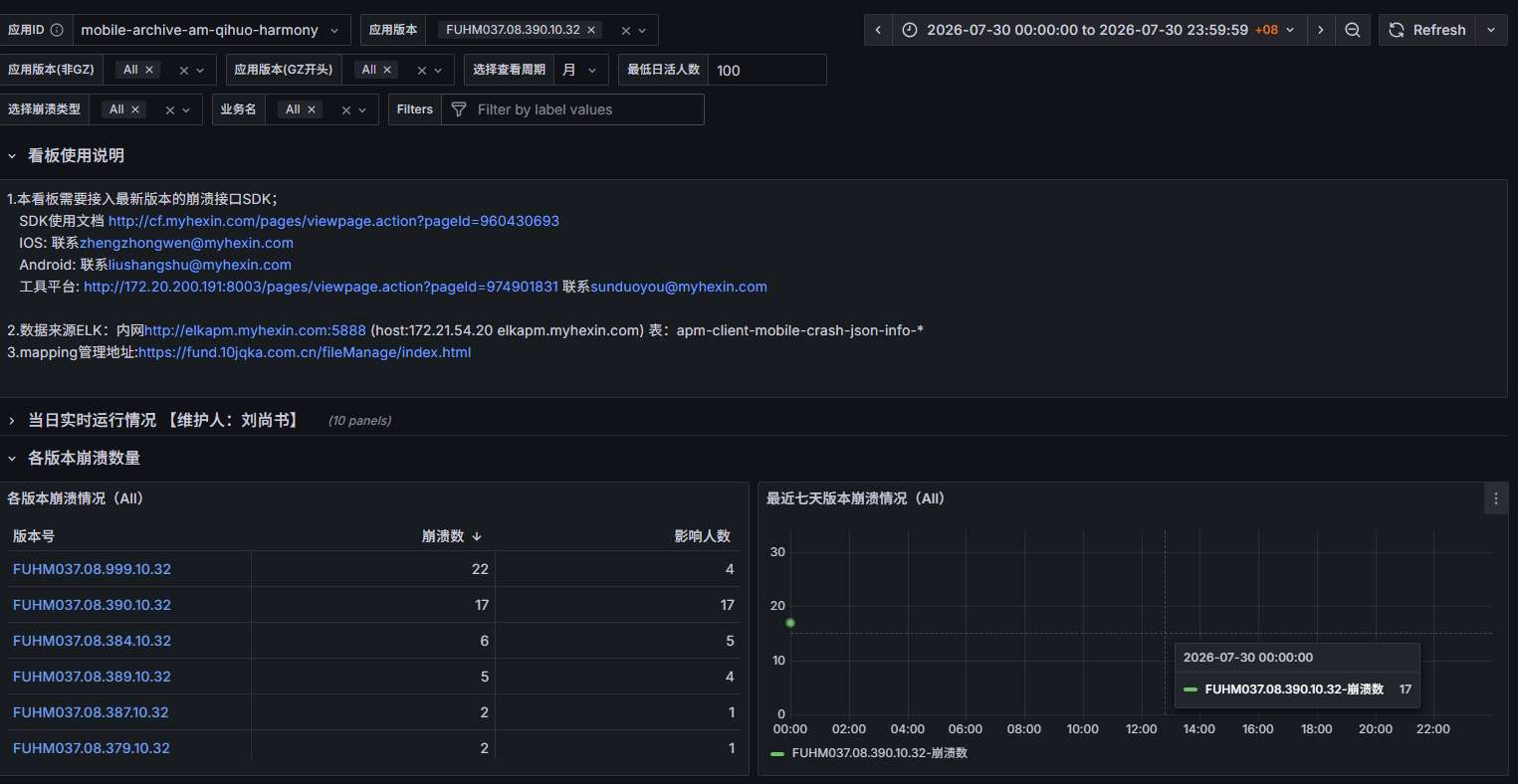The width and height of the screenshot is (1518, 784).
Task: Open the elkapm.myhexin.com:5888 link
Action: (255, 330)
